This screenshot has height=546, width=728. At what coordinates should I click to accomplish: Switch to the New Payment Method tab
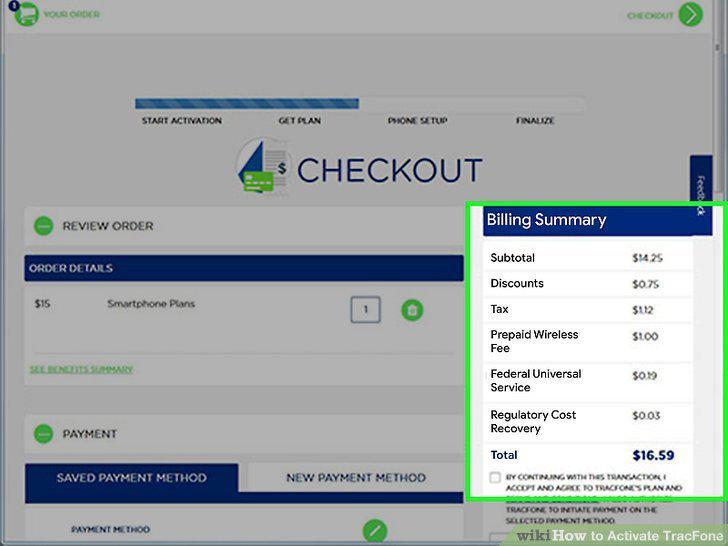[x=356, y=477]
